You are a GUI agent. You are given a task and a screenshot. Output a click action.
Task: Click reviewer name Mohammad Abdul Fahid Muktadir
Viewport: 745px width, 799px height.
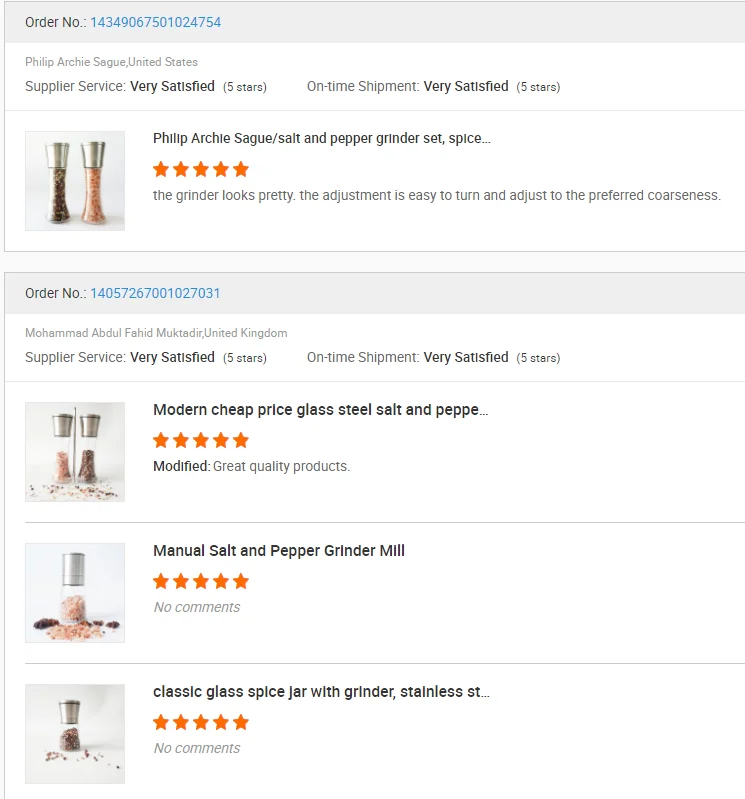tap(156, 333)
